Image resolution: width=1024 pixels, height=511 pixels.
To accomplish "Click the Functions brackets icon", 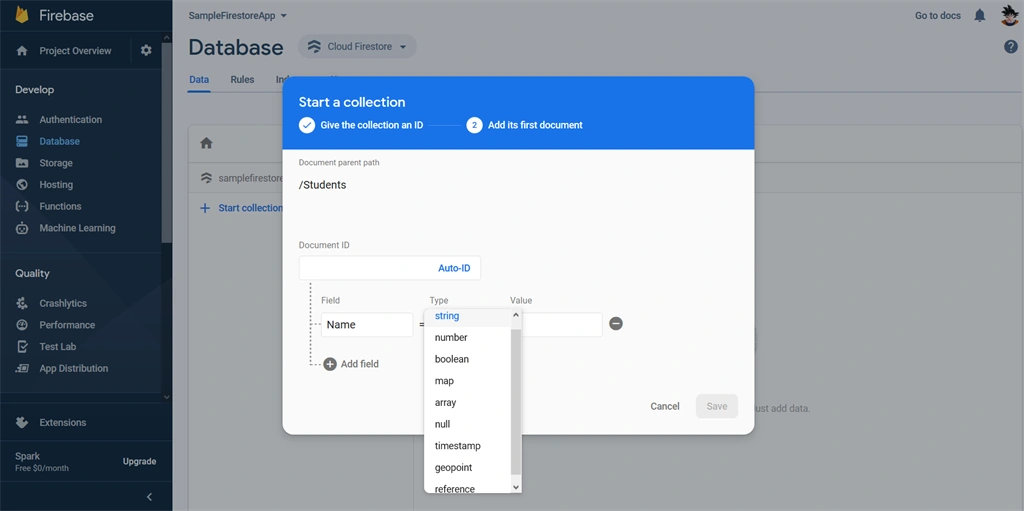I will [x=22, y=206].
